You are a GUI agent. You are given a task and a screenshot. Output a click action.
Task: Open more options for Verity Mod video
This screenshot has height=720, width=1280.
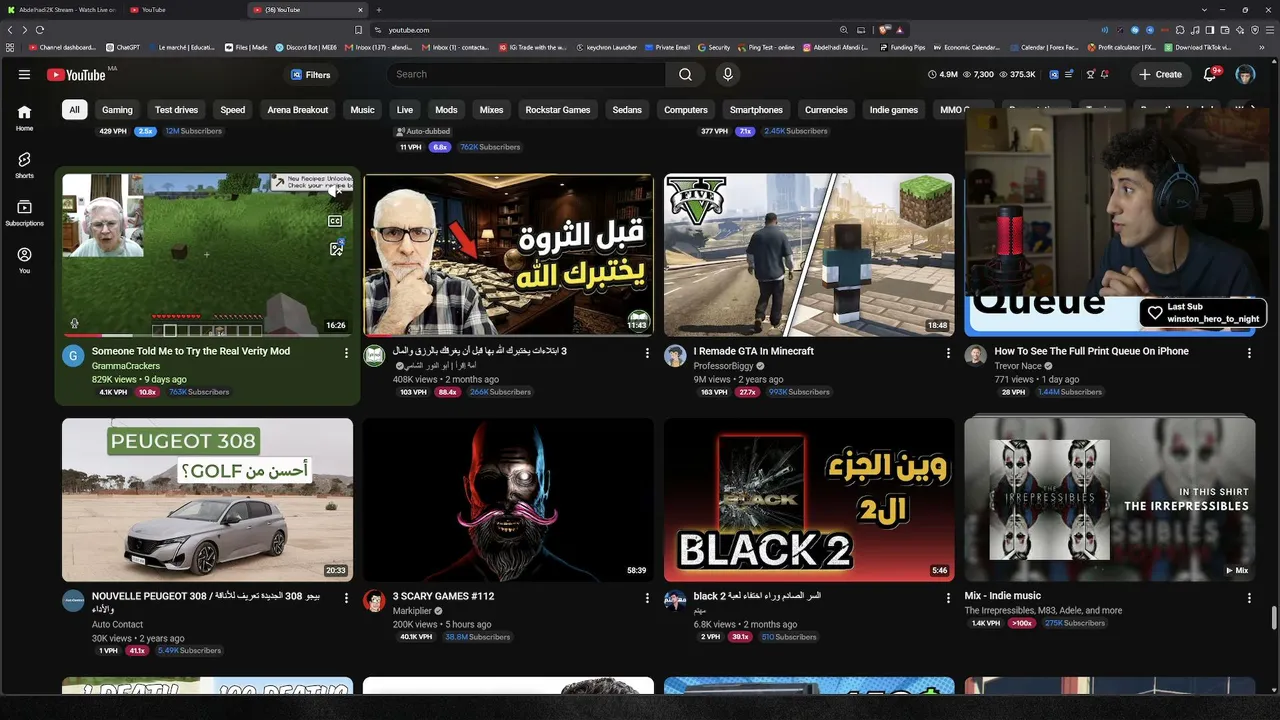[x=347, y=353]
